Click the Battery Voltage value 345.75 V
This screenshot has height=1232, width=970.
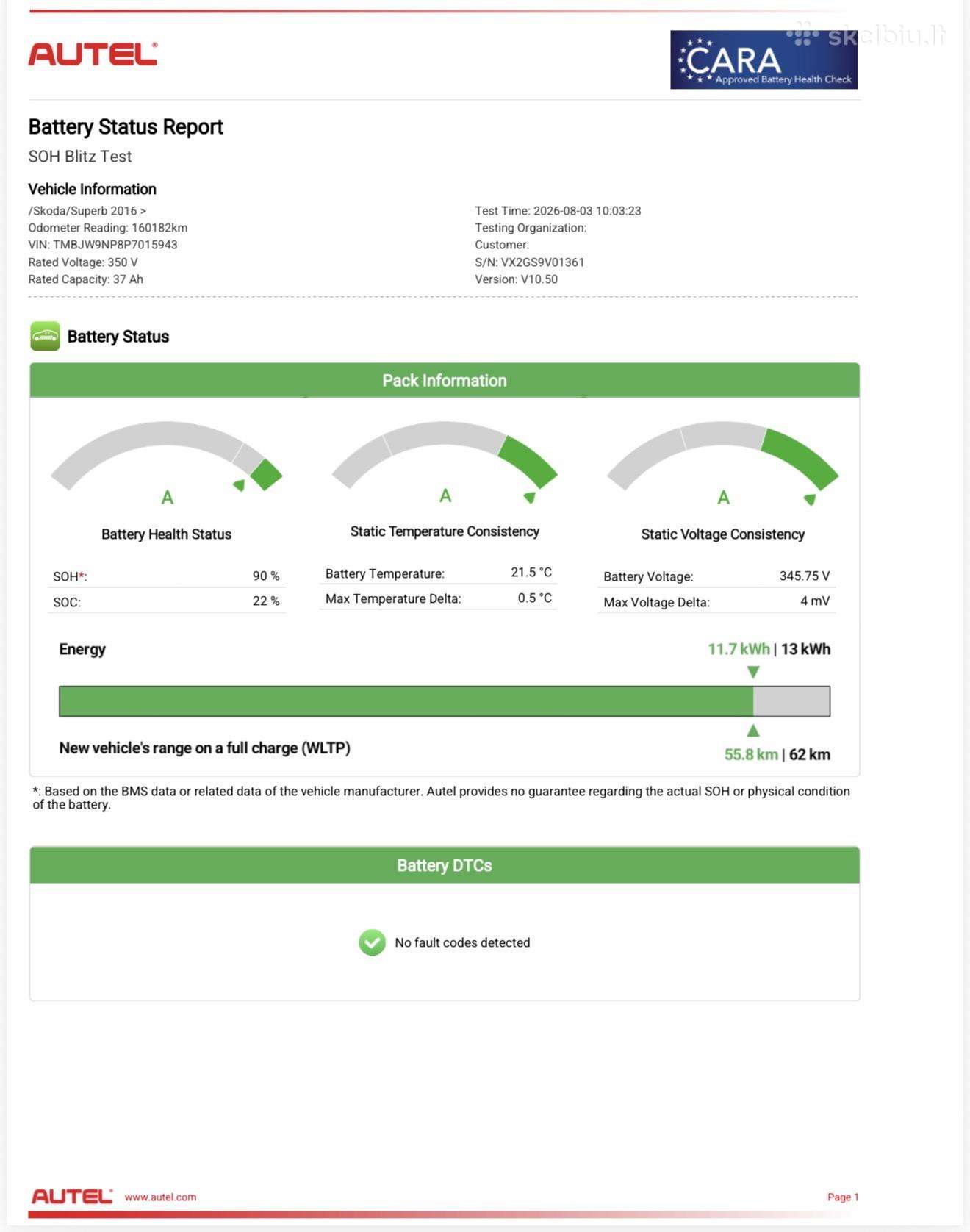(x=805, y=576)
